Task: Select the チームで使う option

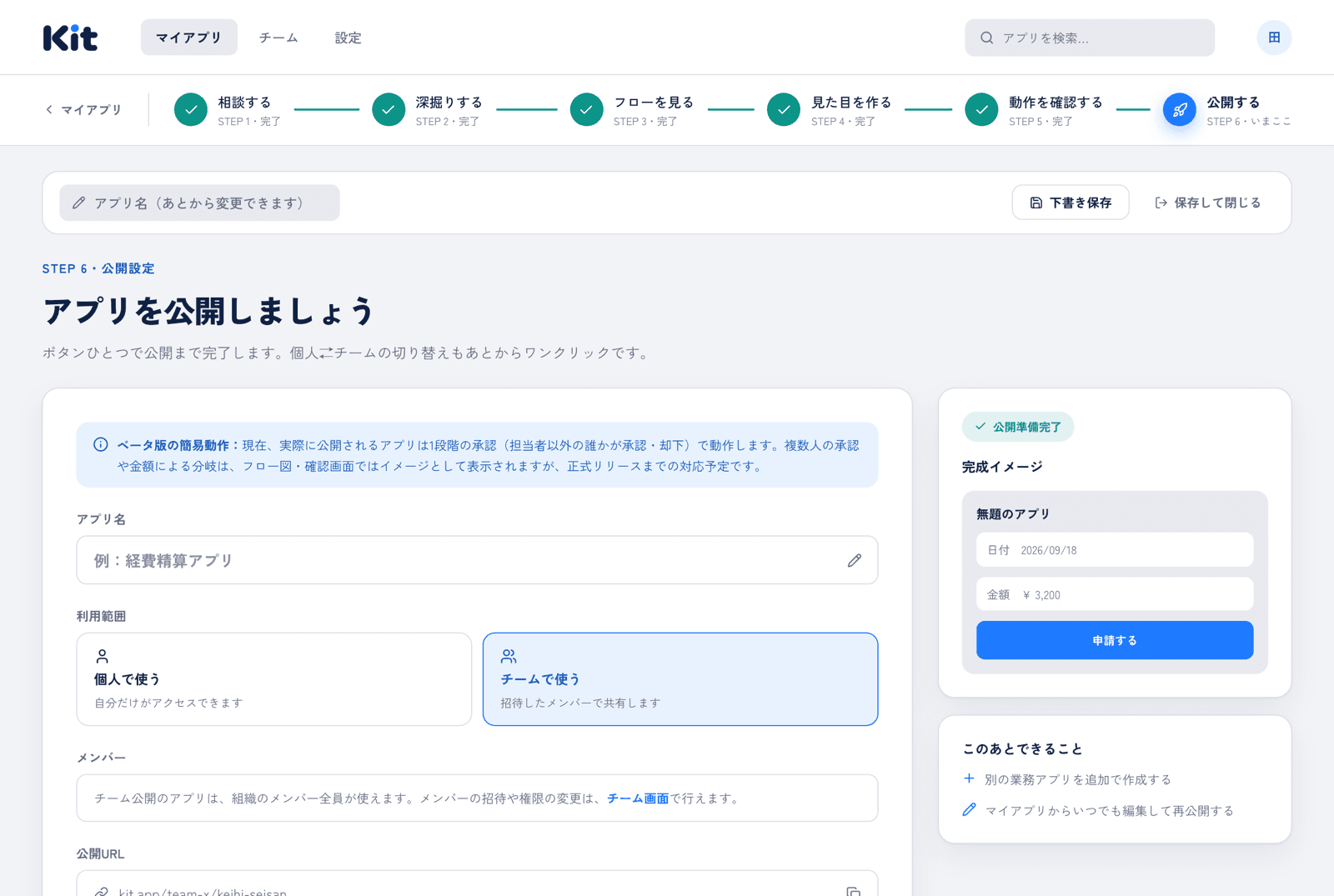Action: pos(680,679)
